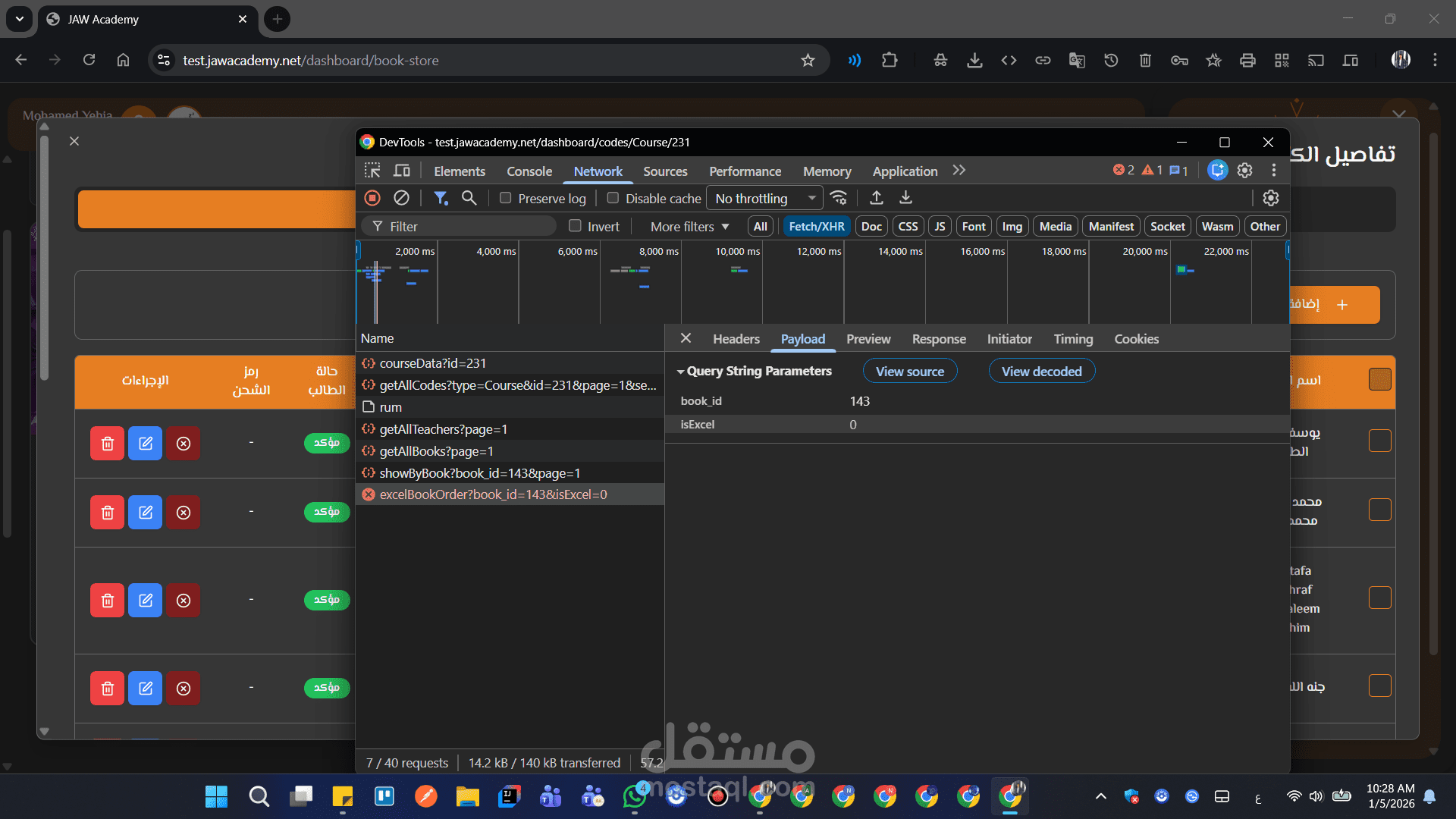Enable the Preserve log checkbox

505,198
